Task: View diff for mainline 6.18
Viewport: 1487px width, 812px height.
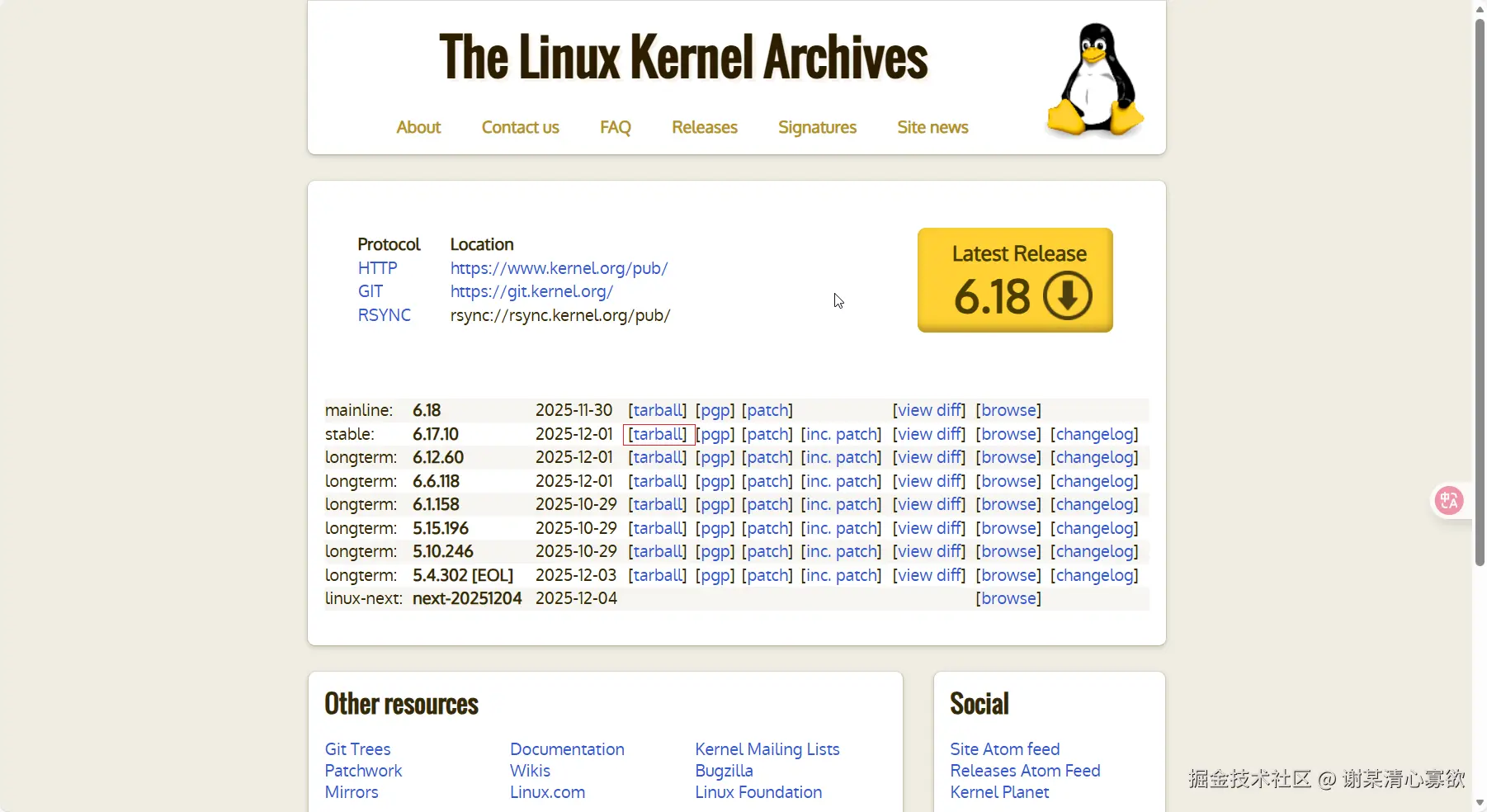Action: click(x=929, y=410)
